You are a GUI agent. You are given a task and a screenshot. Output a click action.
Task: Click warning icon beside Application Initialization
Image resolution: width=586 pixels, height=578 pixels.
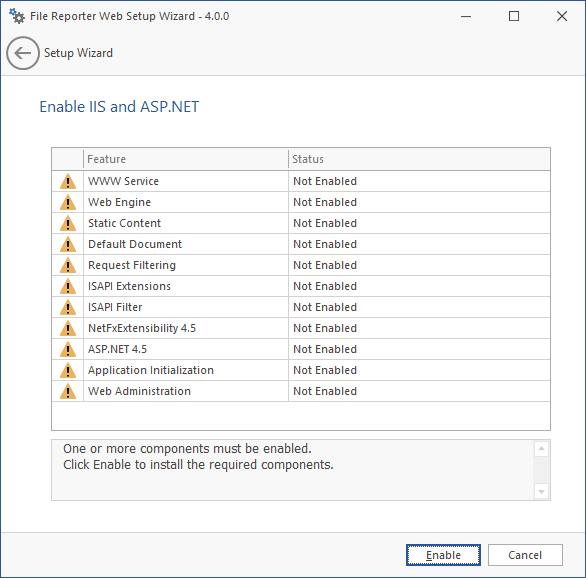[68, 370]
